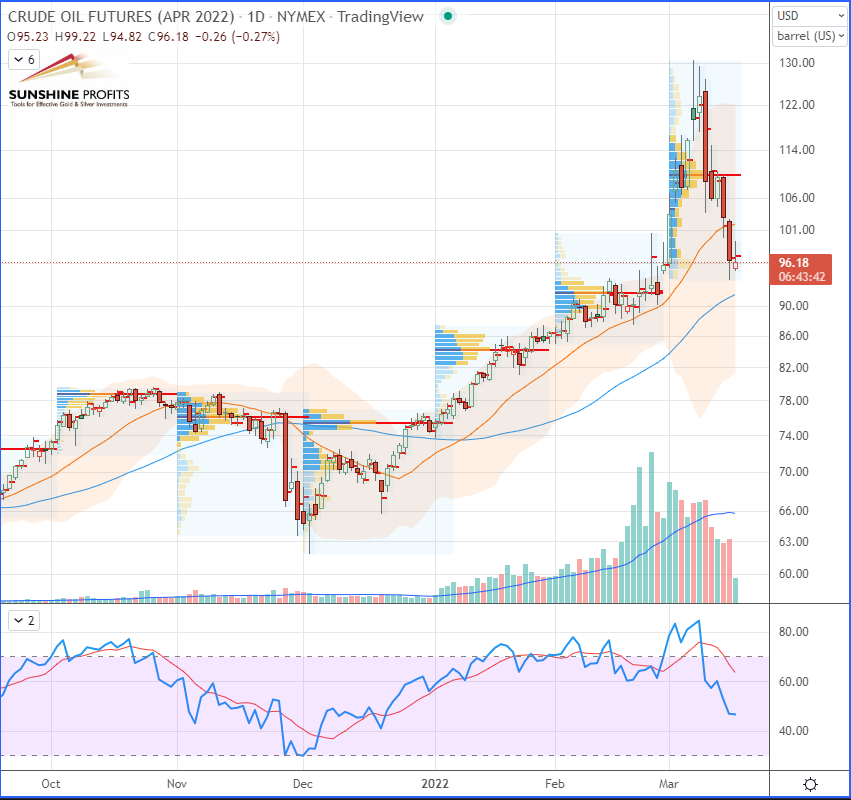
Task: Click the tall red December candlestick
Action: [x=286, y=456]
